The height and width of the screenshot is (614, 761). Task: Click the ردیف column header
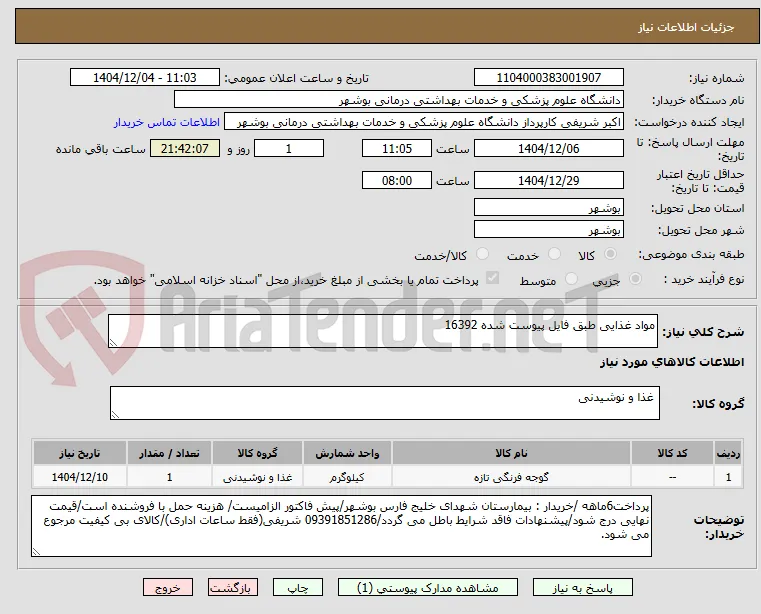[728, 453]
